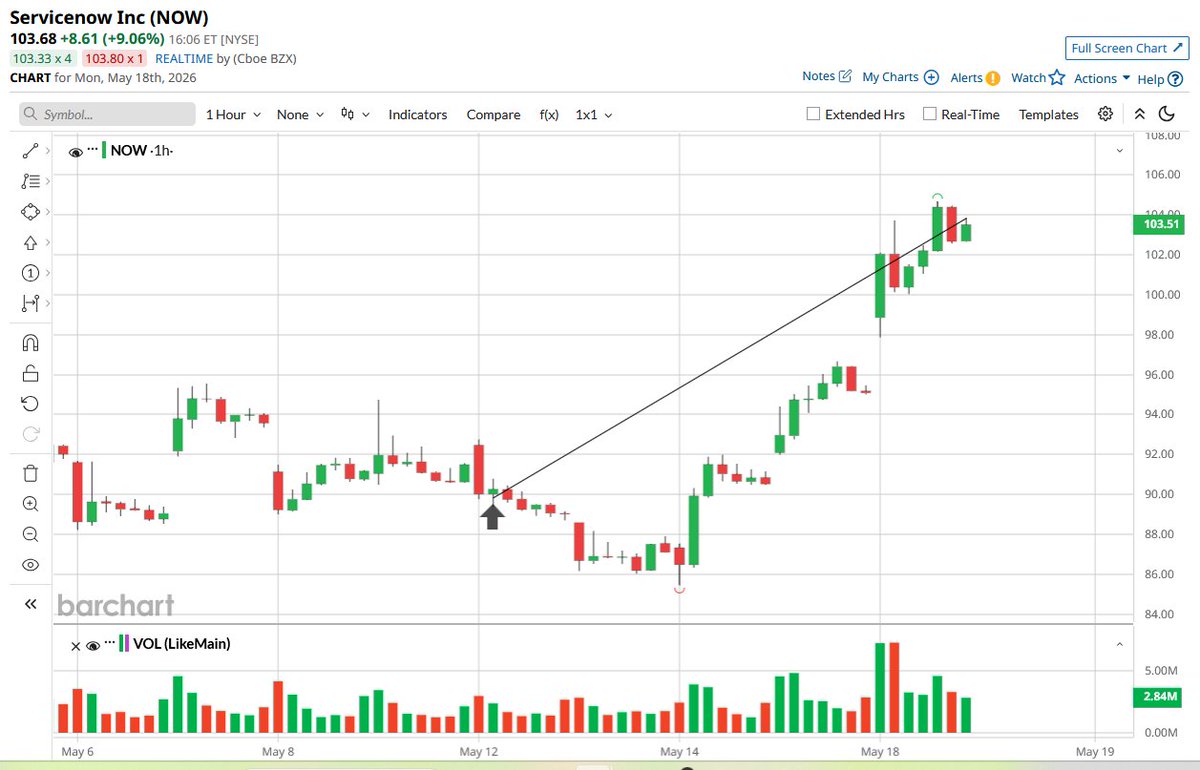Click the Notes pencil icon
Screen dimensions: 1200x770
pyautogui.click(x=845, y=76)
